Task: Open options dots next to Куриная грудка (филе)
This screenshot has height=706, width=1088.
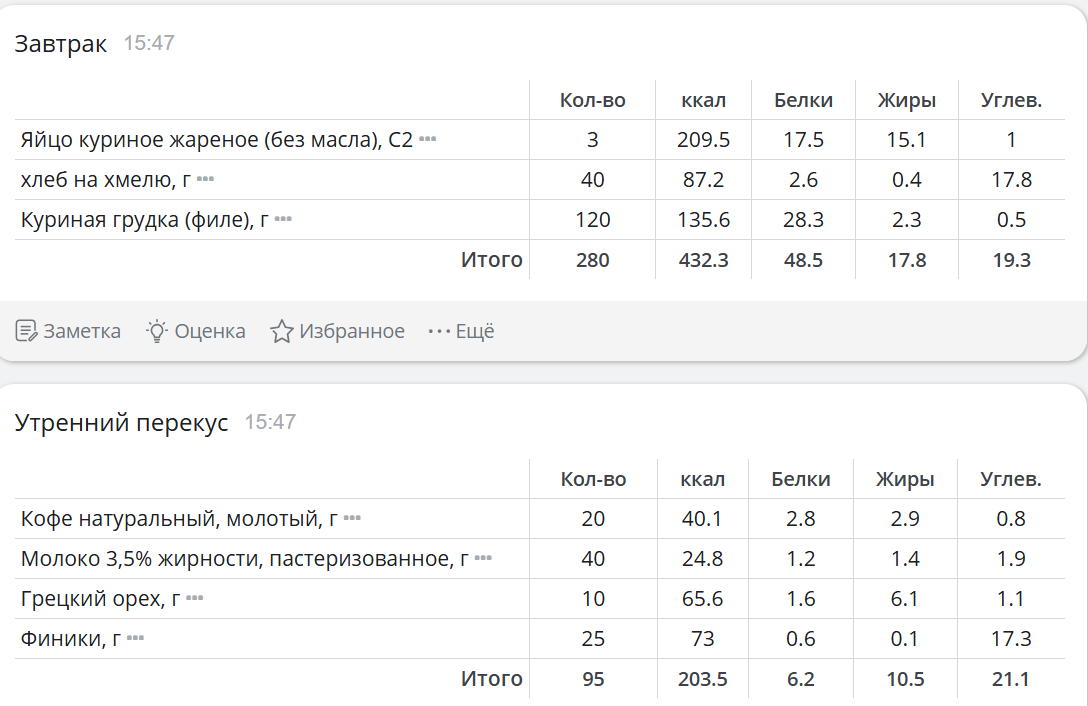Action: coord(283,219)
